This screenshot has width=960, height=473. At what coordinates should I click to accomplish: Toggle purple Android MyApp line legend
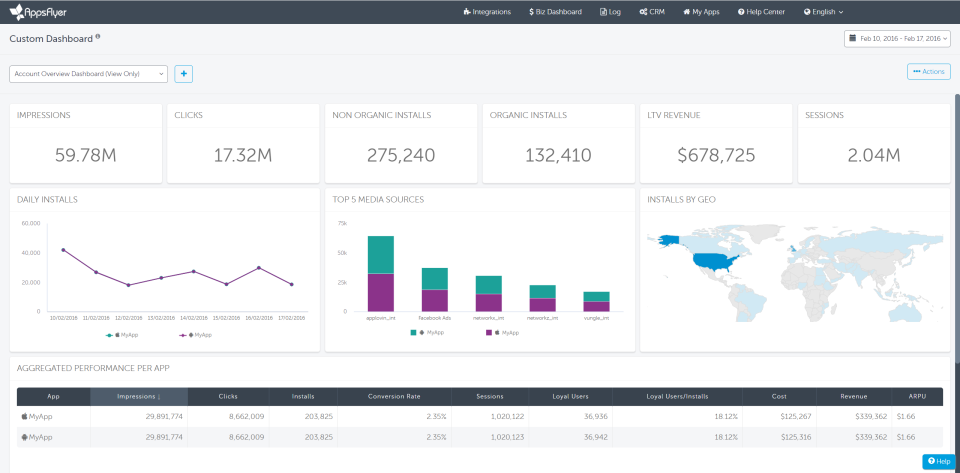pos(195,334)
